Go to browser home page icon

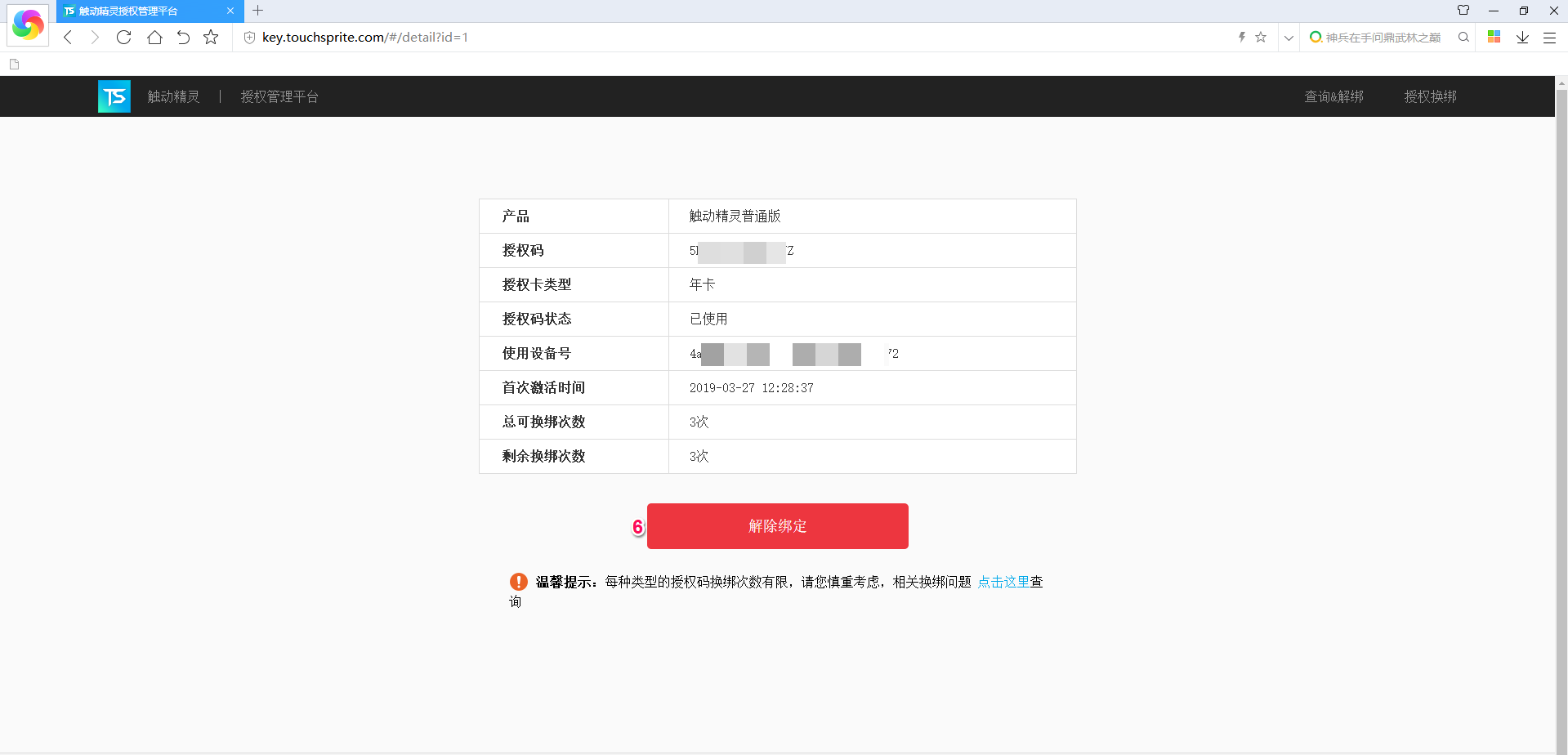[154, 38]
